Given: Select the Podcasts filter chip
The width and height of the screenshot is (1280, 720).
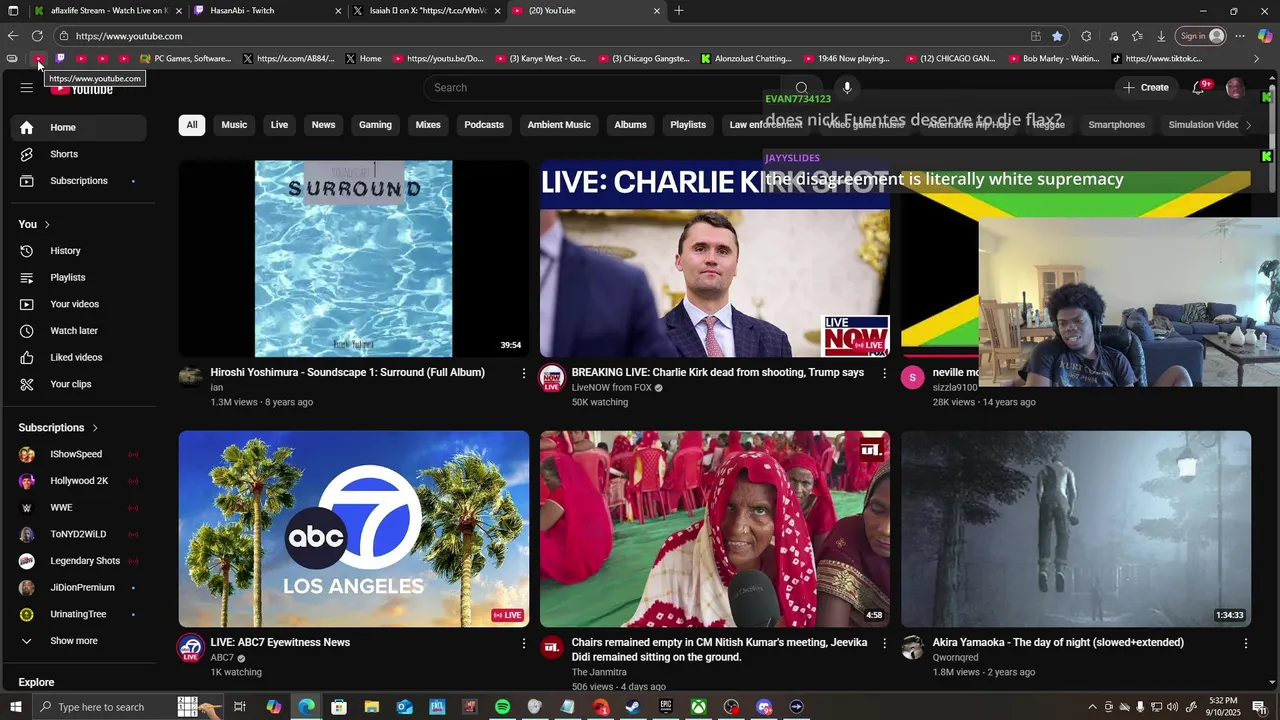Looking at the screenshot, I should (484, 125).
